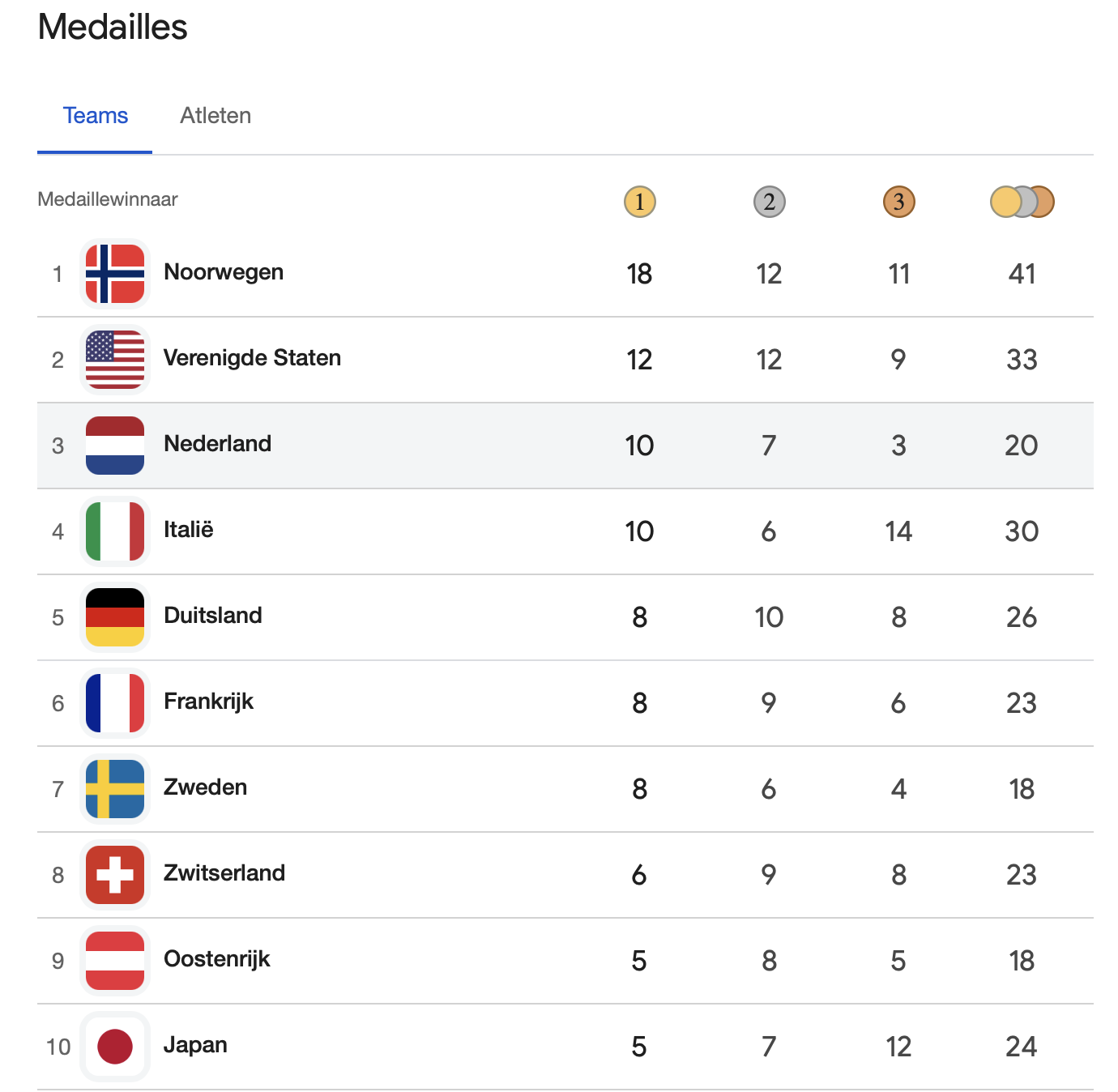Click the United States flag icon
This screenshot has width=1118, height=1092.
[x=115, y=360]
